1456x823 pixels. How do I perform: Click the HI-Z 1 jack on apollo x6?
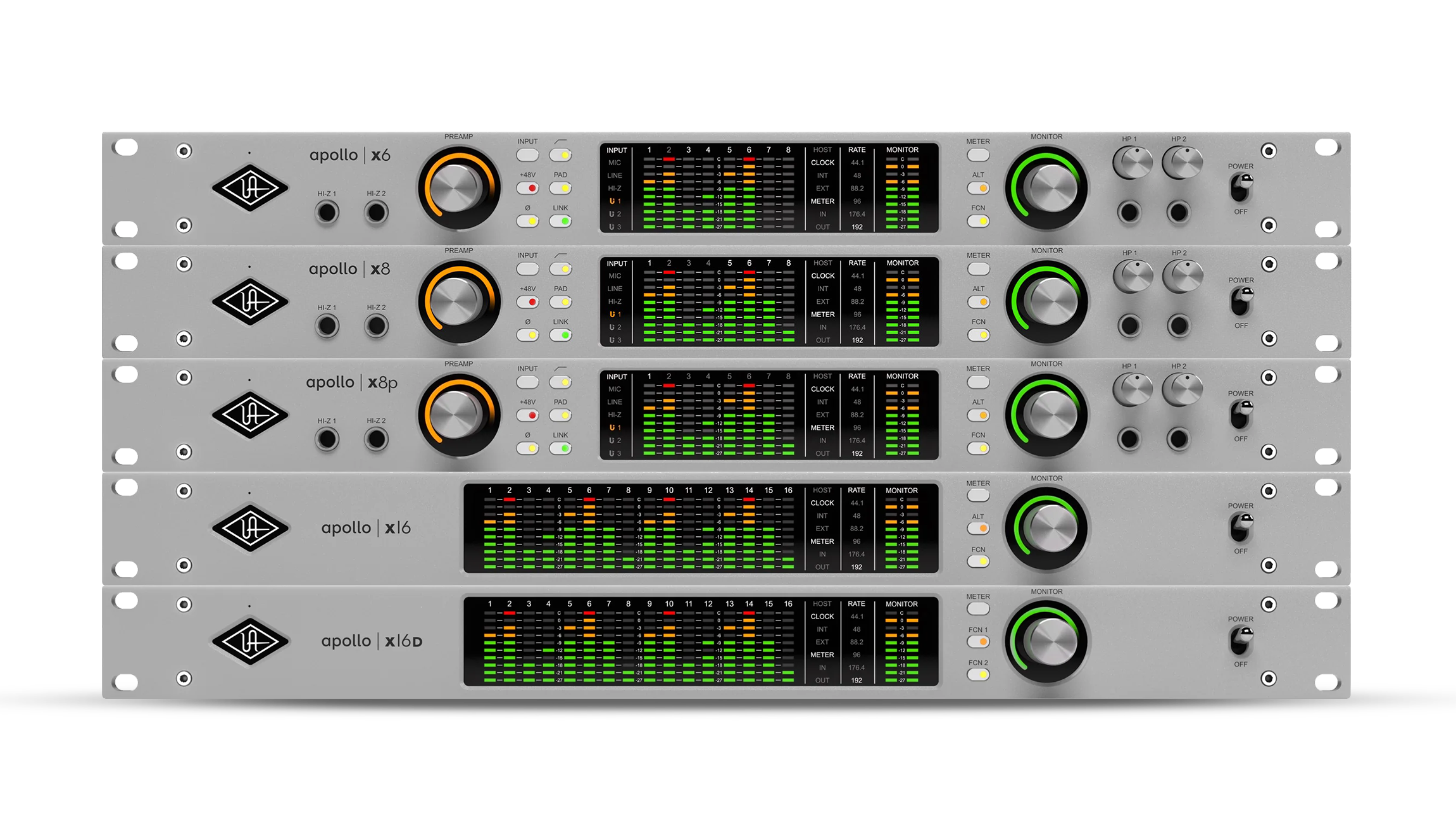[x=327, y=213]
